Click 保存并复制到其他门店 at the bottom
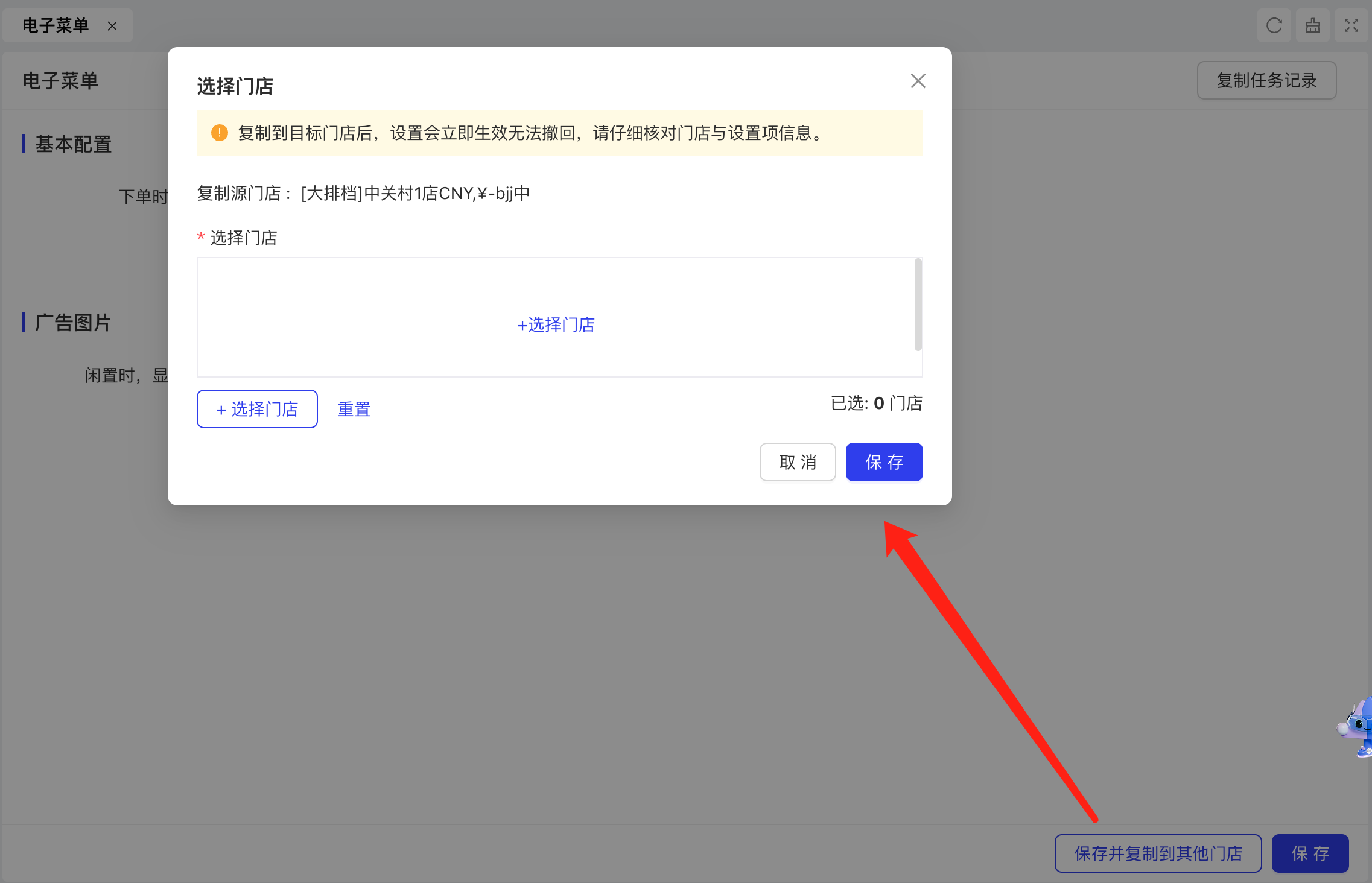 pyautogui.click(x=1157, y=853)
